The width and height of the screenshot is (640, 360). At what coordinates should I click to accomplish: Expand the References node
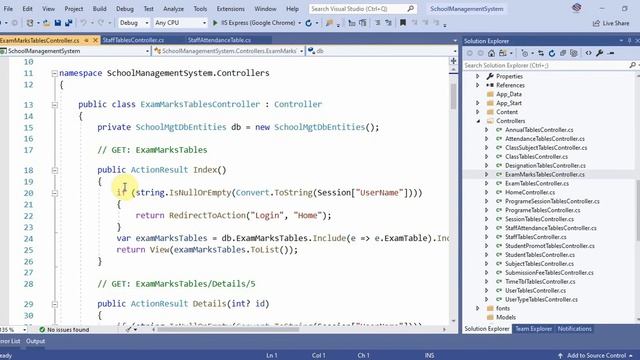coord(478,85)
